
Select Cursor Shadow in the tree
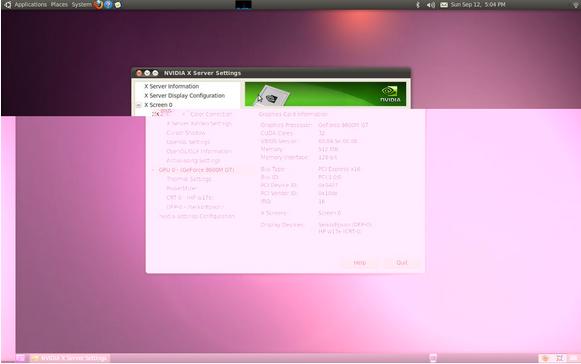pyautogui.click(x=186, y=133)
